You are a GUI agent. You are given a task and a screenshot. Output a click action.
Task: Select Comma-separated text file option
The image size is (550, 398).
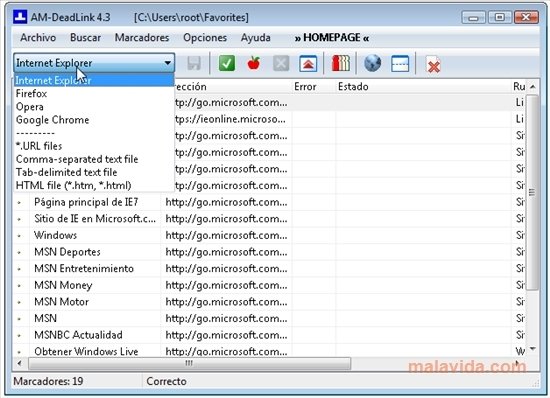(94, 159)
